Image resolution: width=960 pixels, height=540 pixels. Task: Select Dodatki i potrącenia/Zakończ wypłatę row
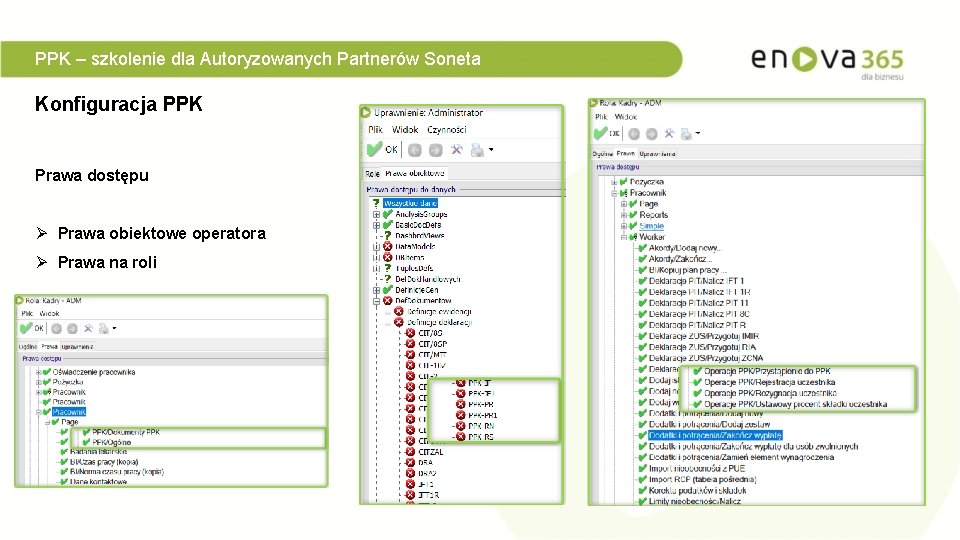(x=715, y=435)
